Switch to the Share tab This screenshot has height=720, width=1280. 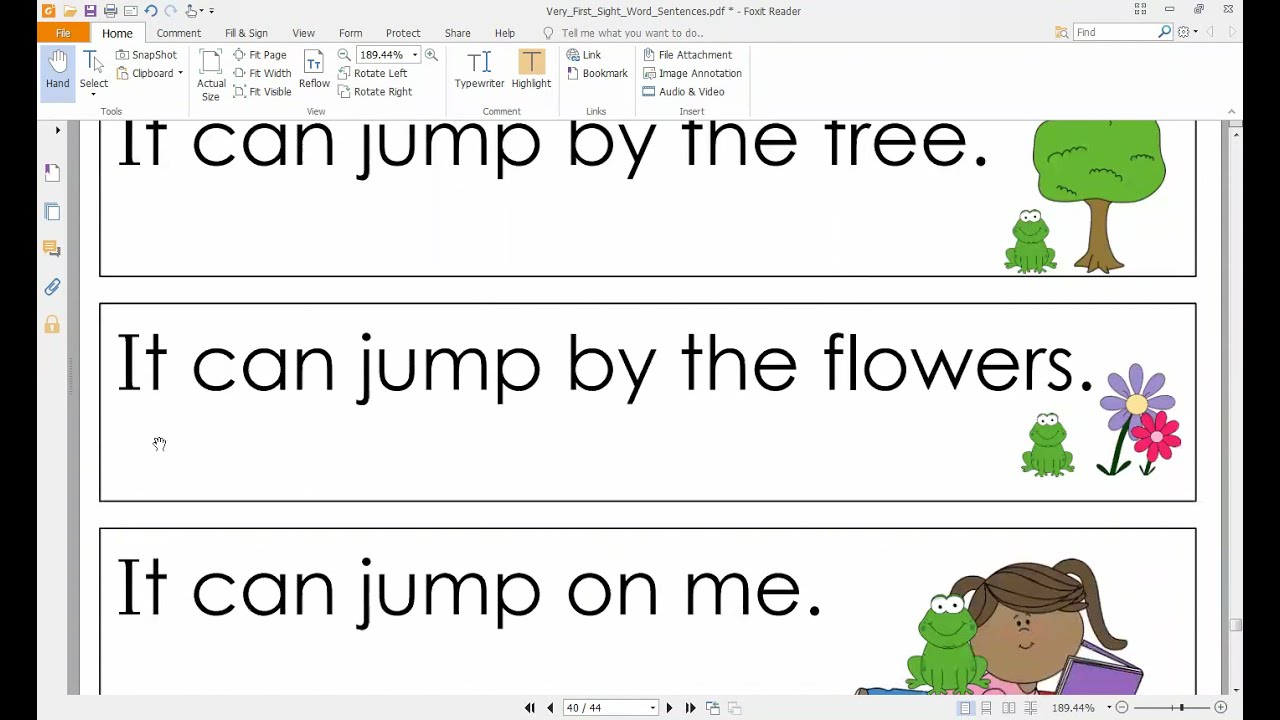[x=457, y=33]
